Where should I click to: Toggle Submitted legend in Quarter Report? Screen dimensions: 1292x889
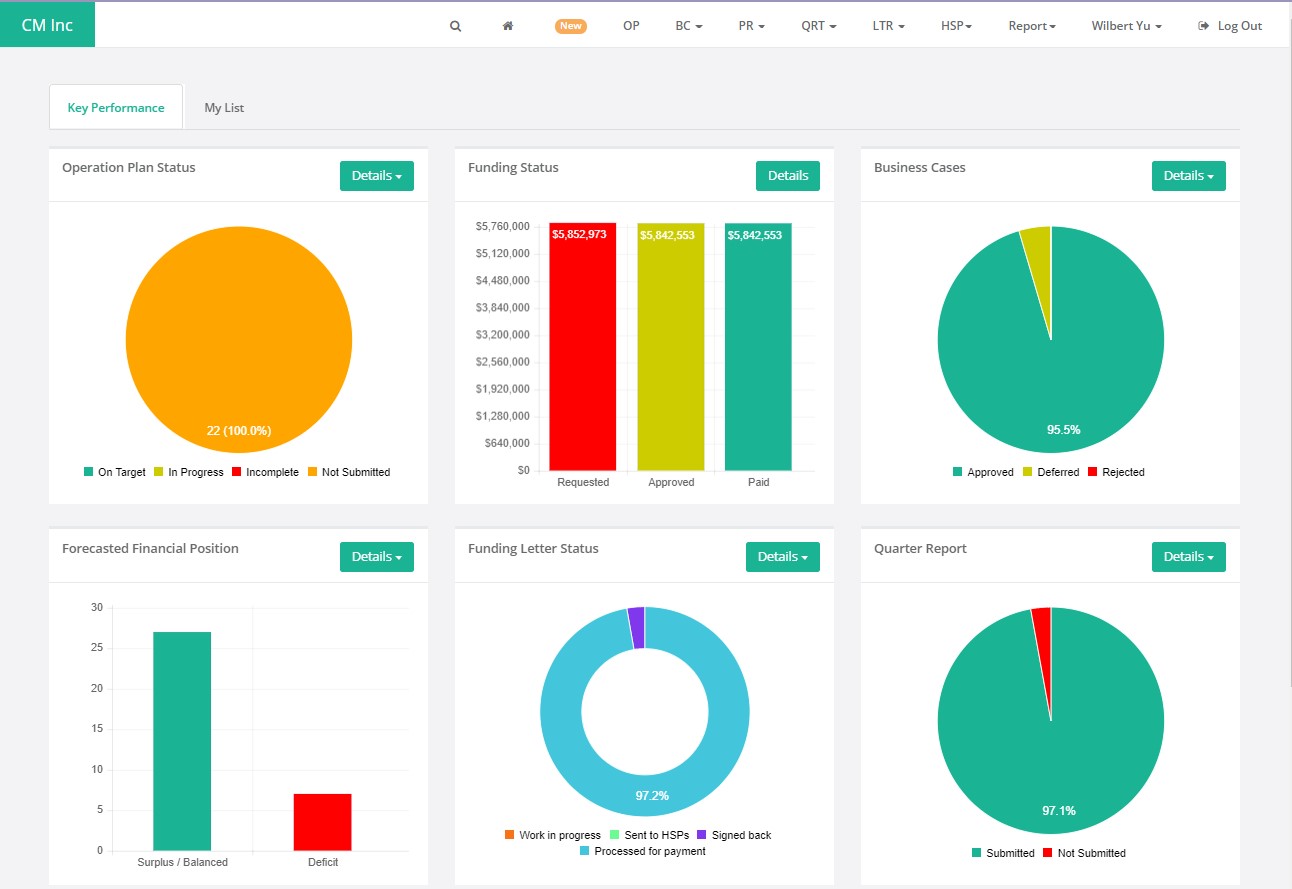click(x=1004, y=853)
